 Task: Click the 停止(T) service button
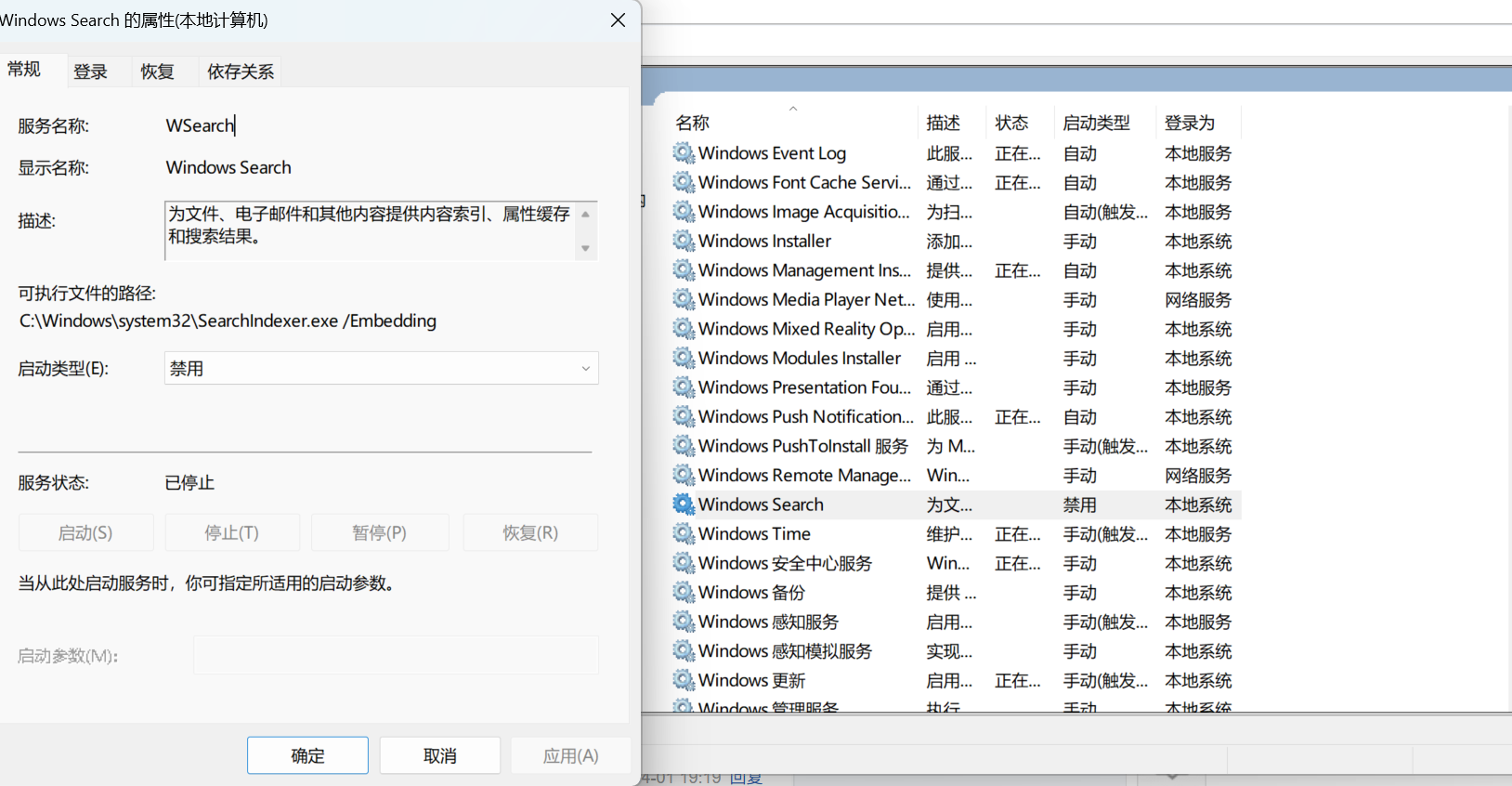tap(232, 532)
